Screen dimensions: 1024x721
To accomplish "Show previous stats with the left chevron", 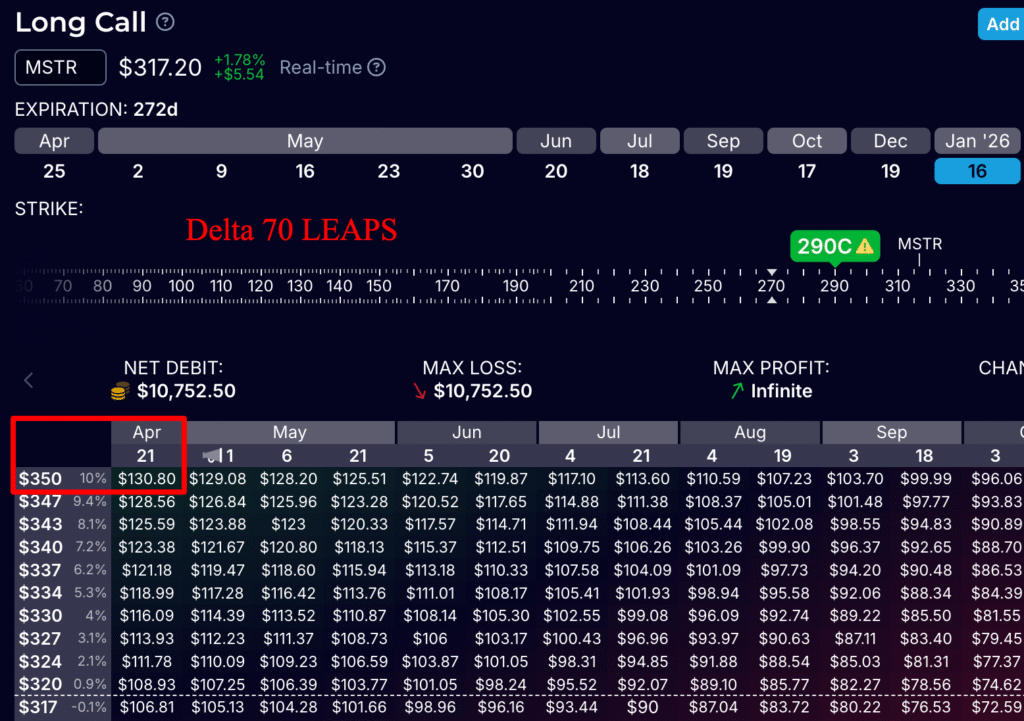I will [29, 380].
